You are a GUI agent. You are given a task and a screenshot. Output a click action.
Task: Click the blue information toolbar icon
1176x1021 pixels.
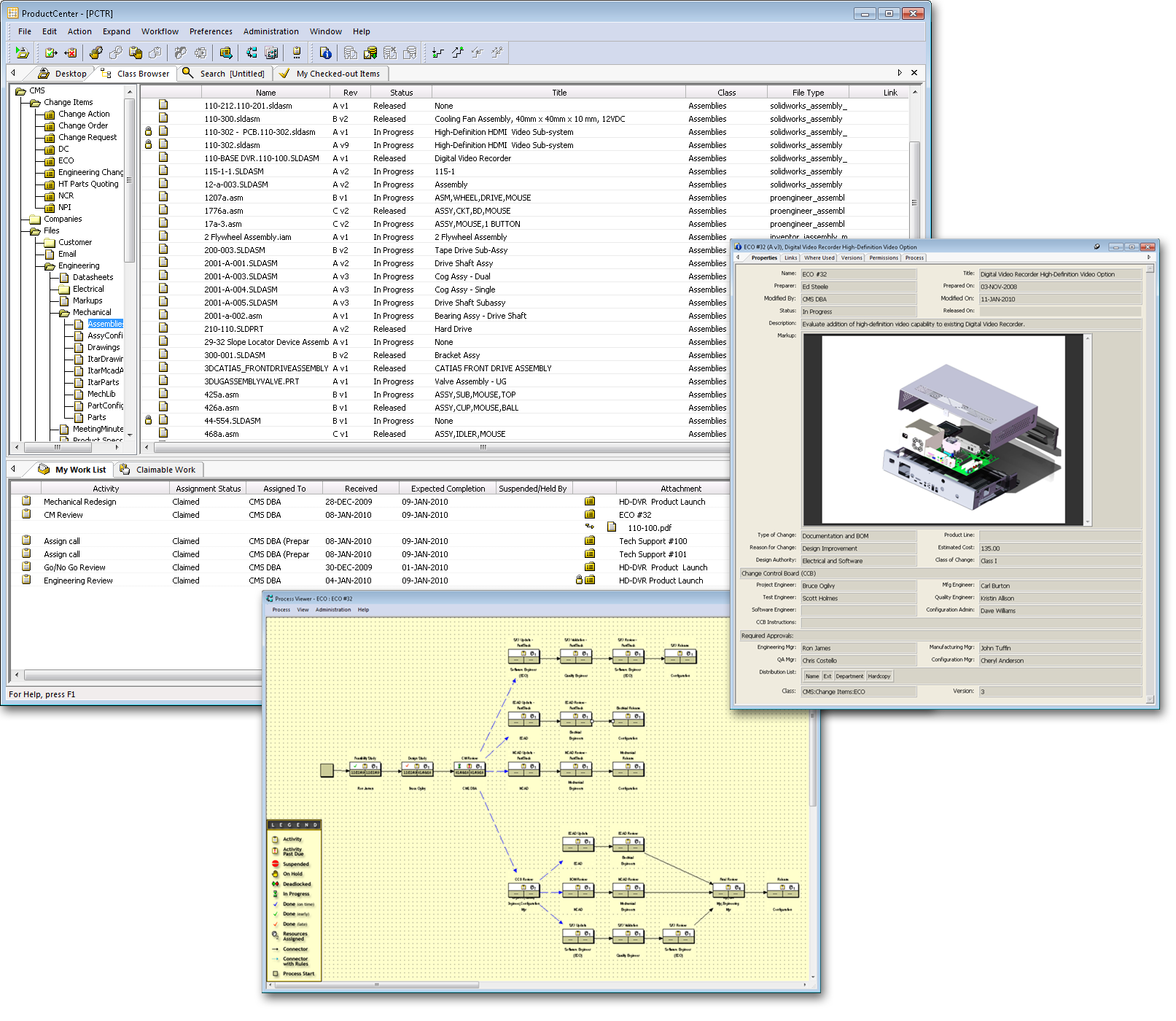coord(325,53)
